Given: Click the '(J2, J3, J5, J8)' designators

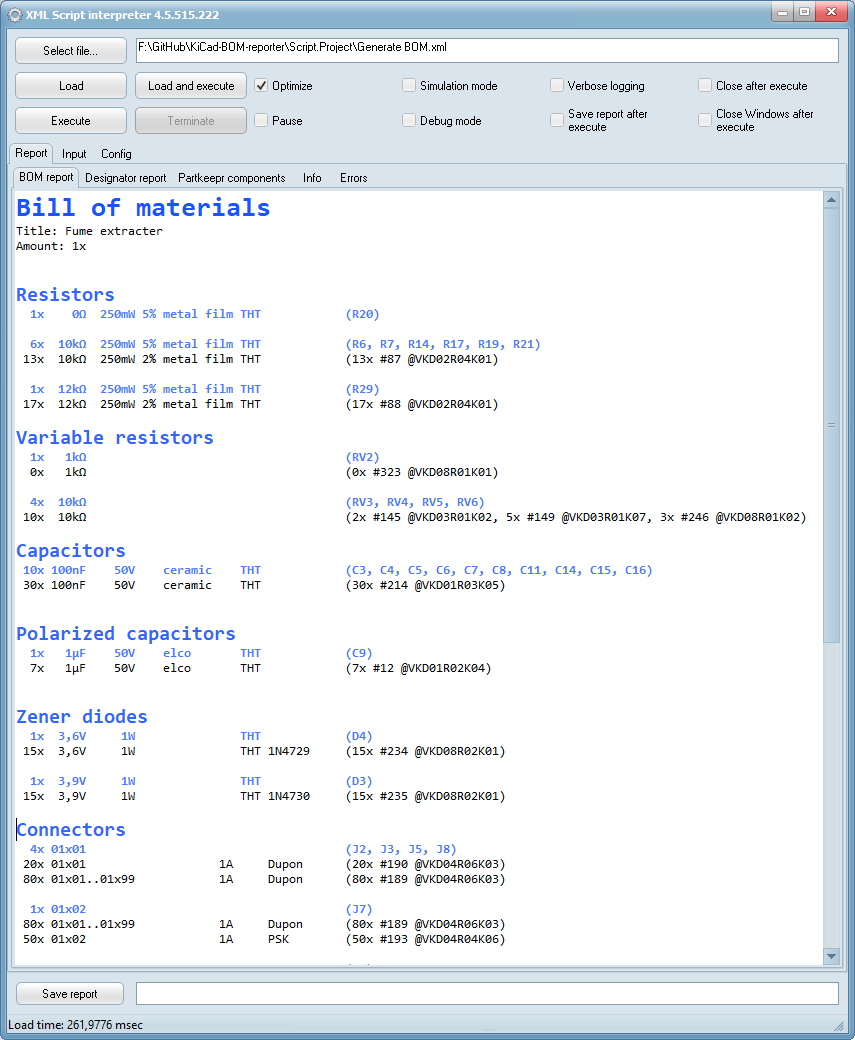Looking at the screenshot, I should [401, 849].
